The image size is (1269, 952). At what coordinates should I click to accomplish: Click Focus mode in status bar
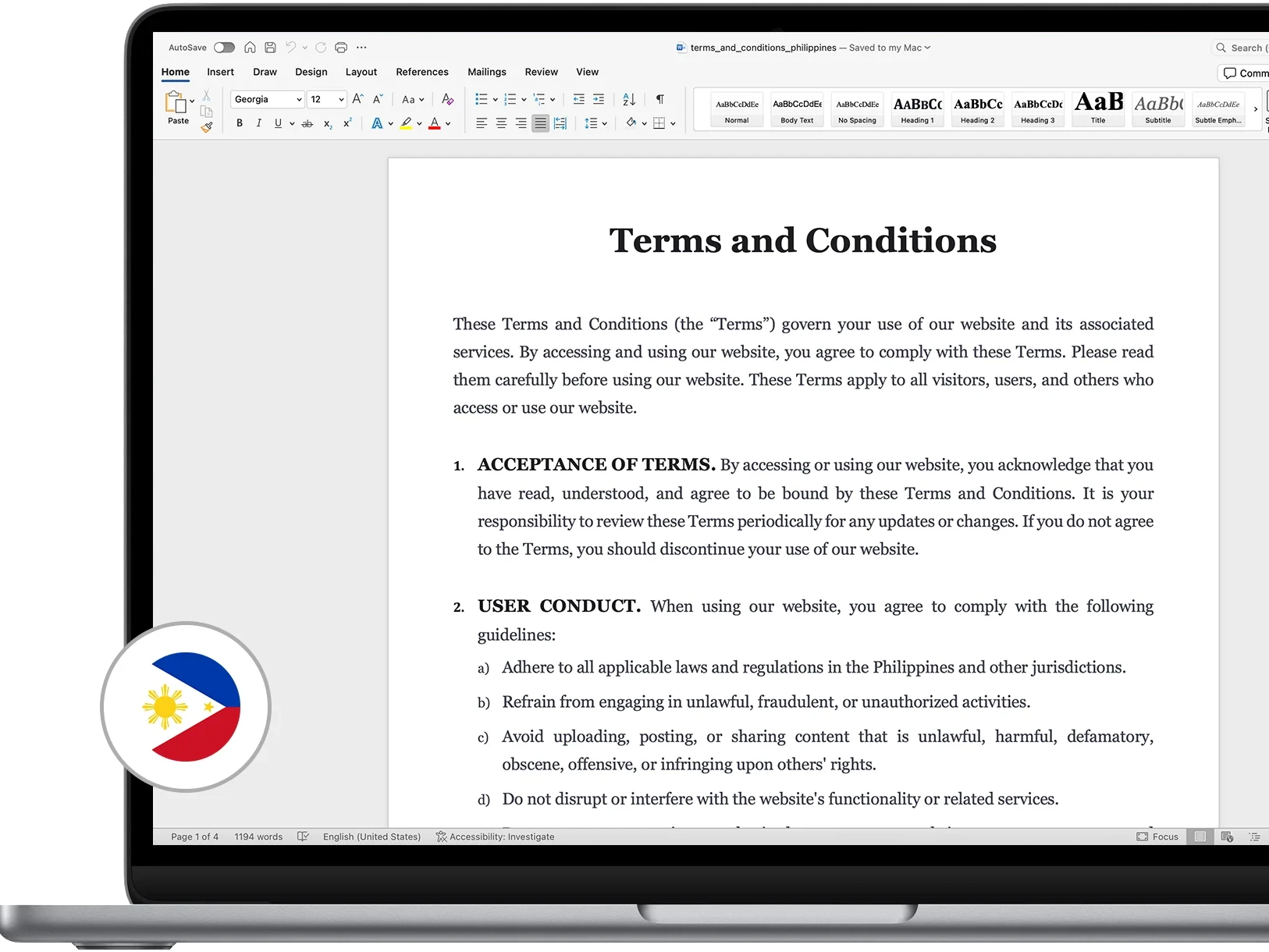click(x=1157, y=837)
